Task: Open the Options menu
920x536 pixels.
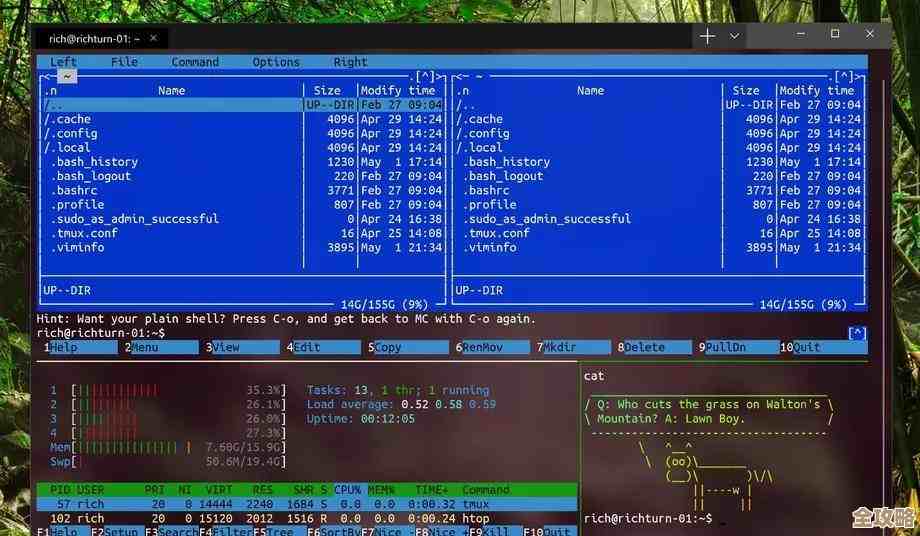Action: [x=276, y=62]
